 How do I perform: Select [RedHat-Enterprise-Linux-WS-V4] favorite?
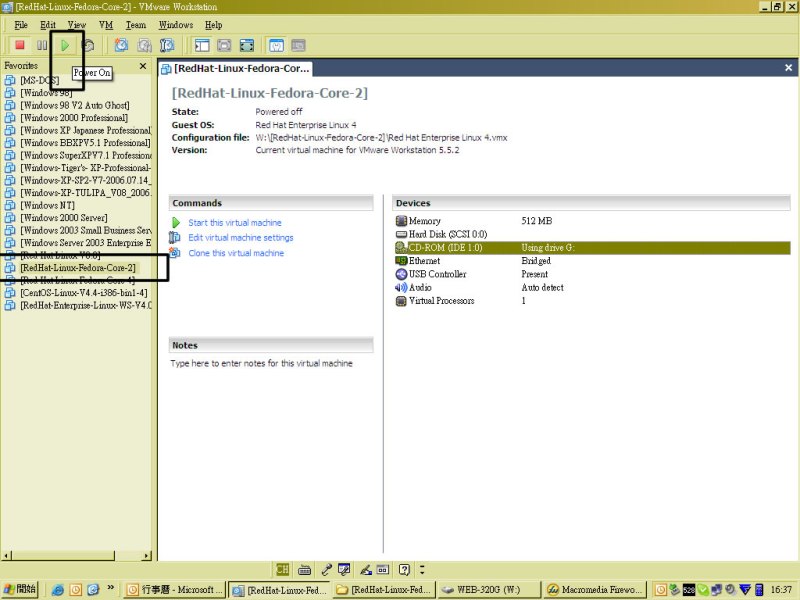[86, 306]
